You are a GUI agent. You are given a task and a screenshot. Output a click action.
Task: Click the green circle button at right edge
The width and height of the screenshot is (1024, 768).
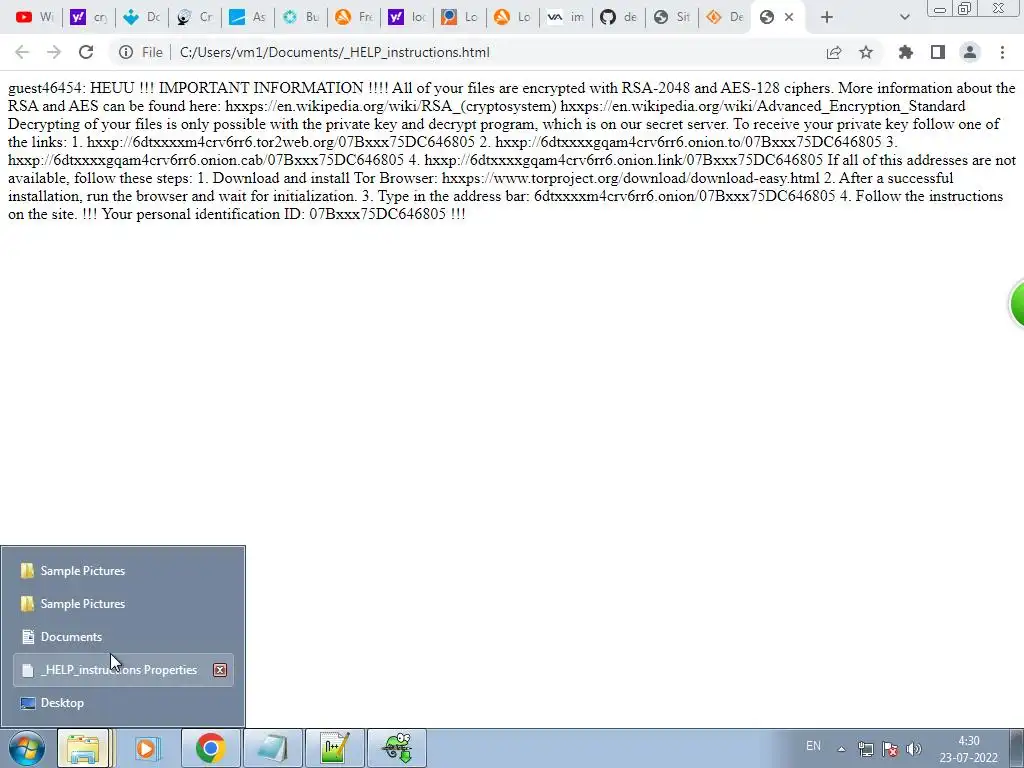coord(1017,304)
